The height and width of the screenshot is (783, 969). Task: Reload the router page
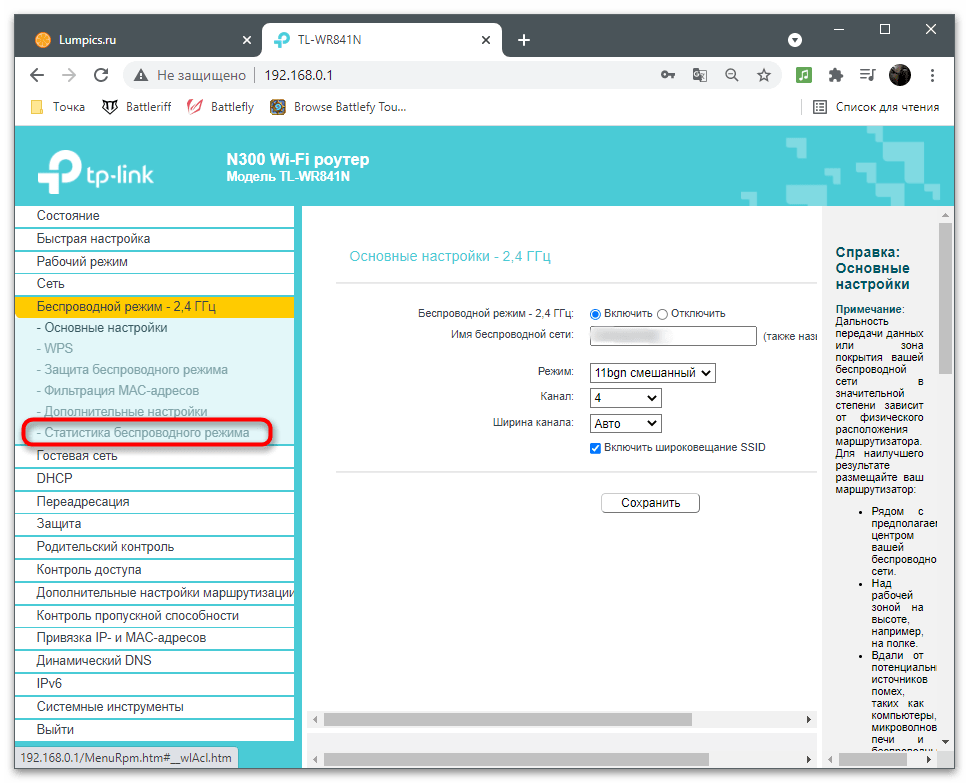[x=101, y=75]
